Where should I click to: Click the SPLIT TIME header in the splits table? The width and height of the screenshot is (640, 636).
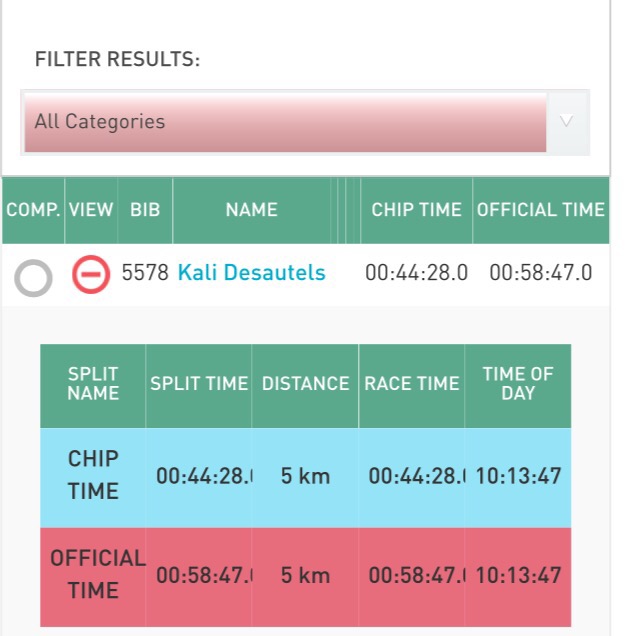pos(199,384)
